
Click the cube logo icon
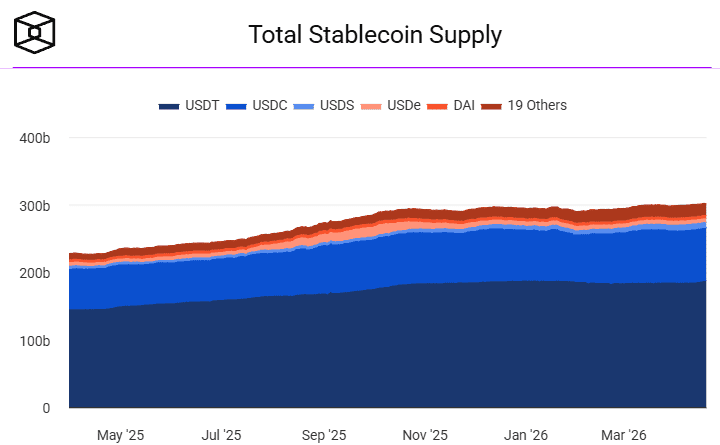point(35,33)
